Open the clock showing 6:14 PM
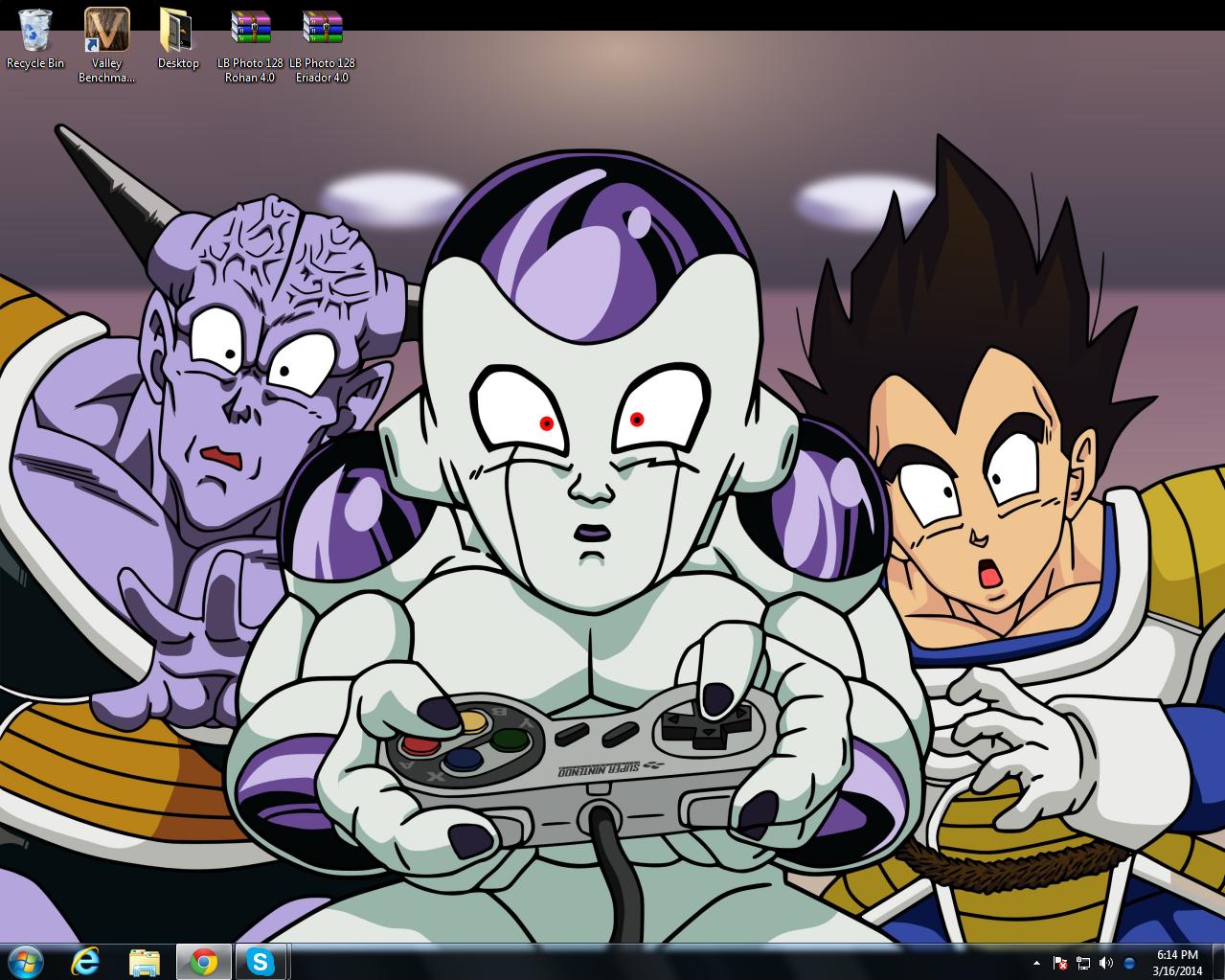 click(1177, 963)
